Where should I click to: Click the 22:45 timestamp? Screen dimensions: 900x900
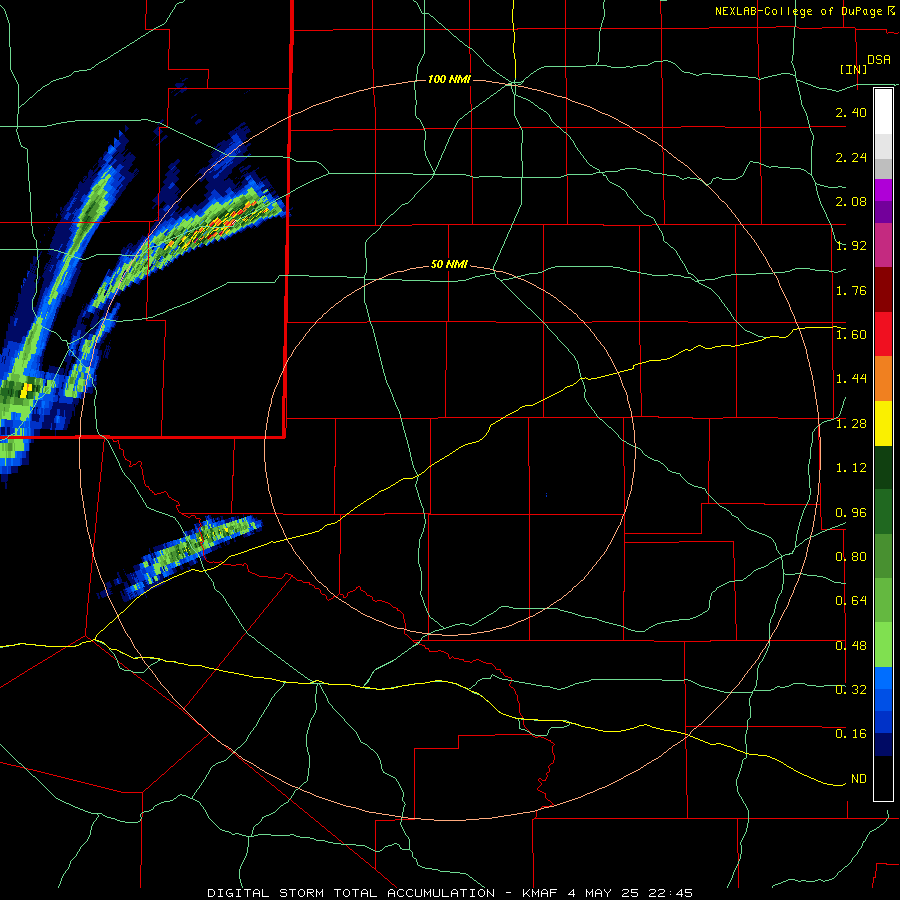click(670, 893)
